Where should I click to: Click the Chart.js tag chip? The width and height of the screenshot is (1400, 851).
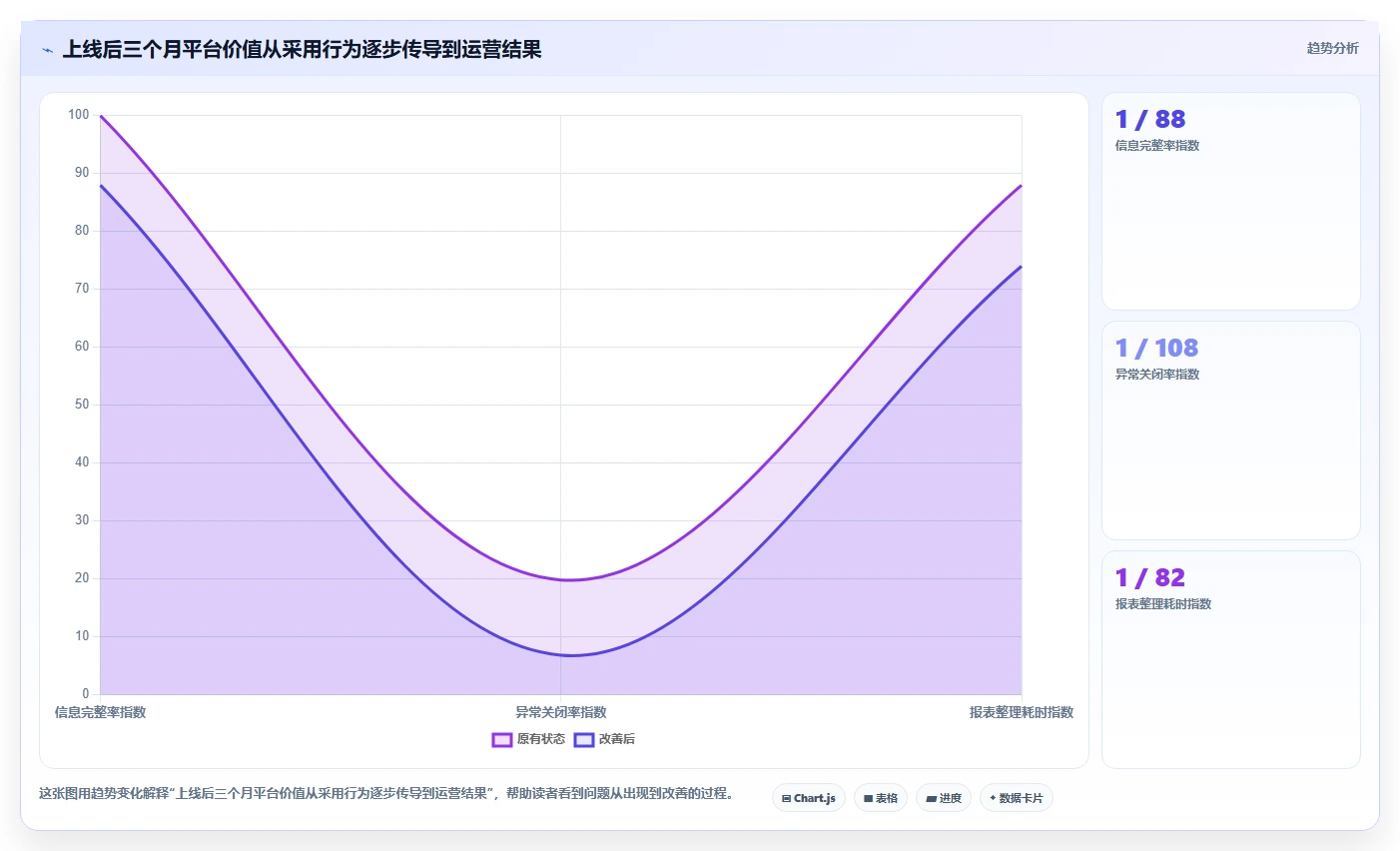point(809,798)
